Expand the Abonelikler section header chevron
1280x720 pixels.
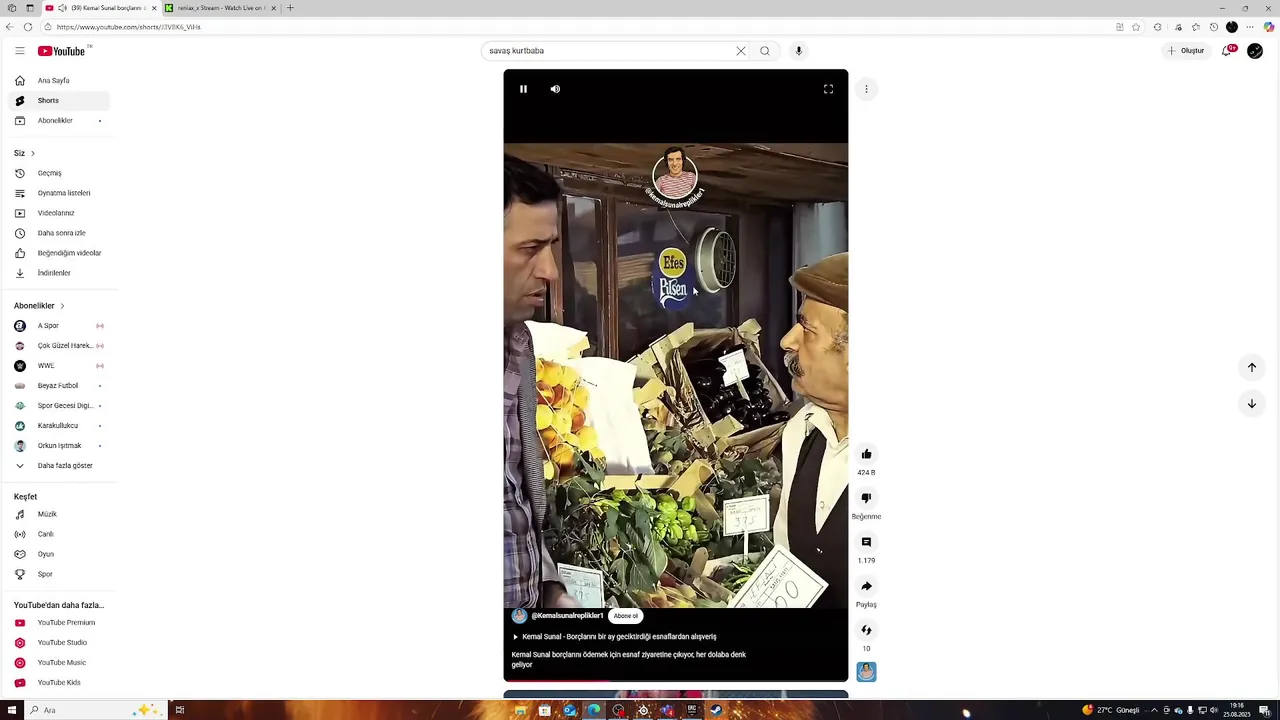pyautogui.click(x=62, y=306)
